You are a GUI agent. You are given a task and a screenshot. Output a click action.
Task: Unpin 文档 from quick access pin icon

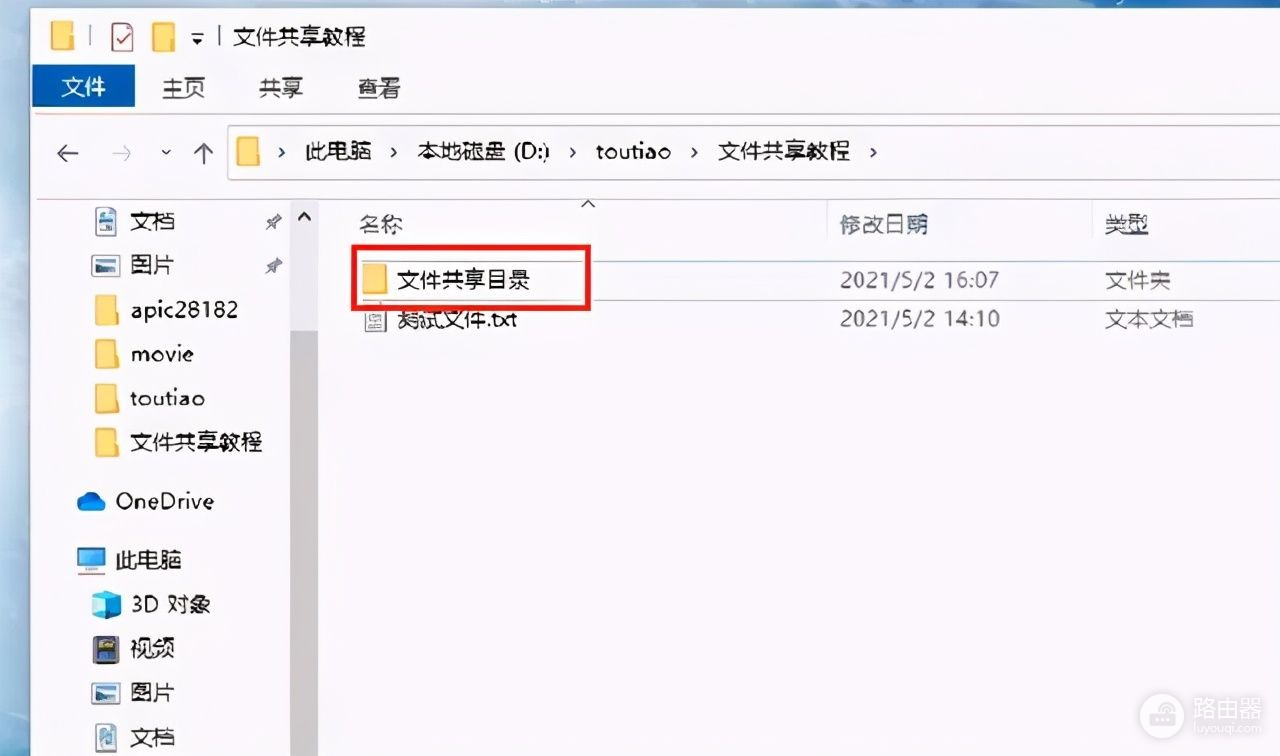click(273, 222)
